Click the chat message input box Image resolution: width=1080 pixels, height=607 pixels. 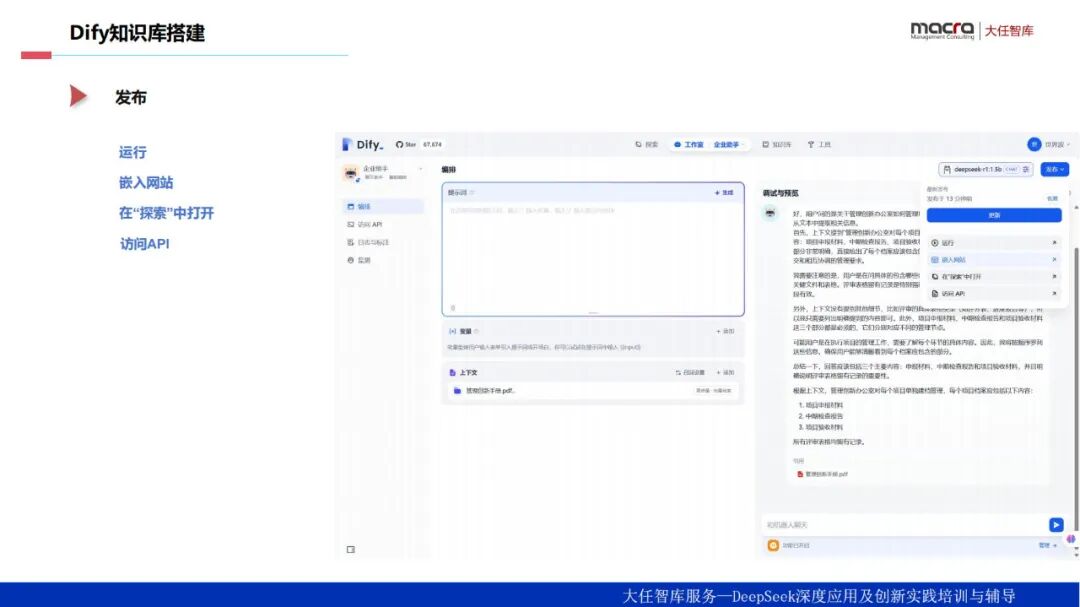point(904,525)
